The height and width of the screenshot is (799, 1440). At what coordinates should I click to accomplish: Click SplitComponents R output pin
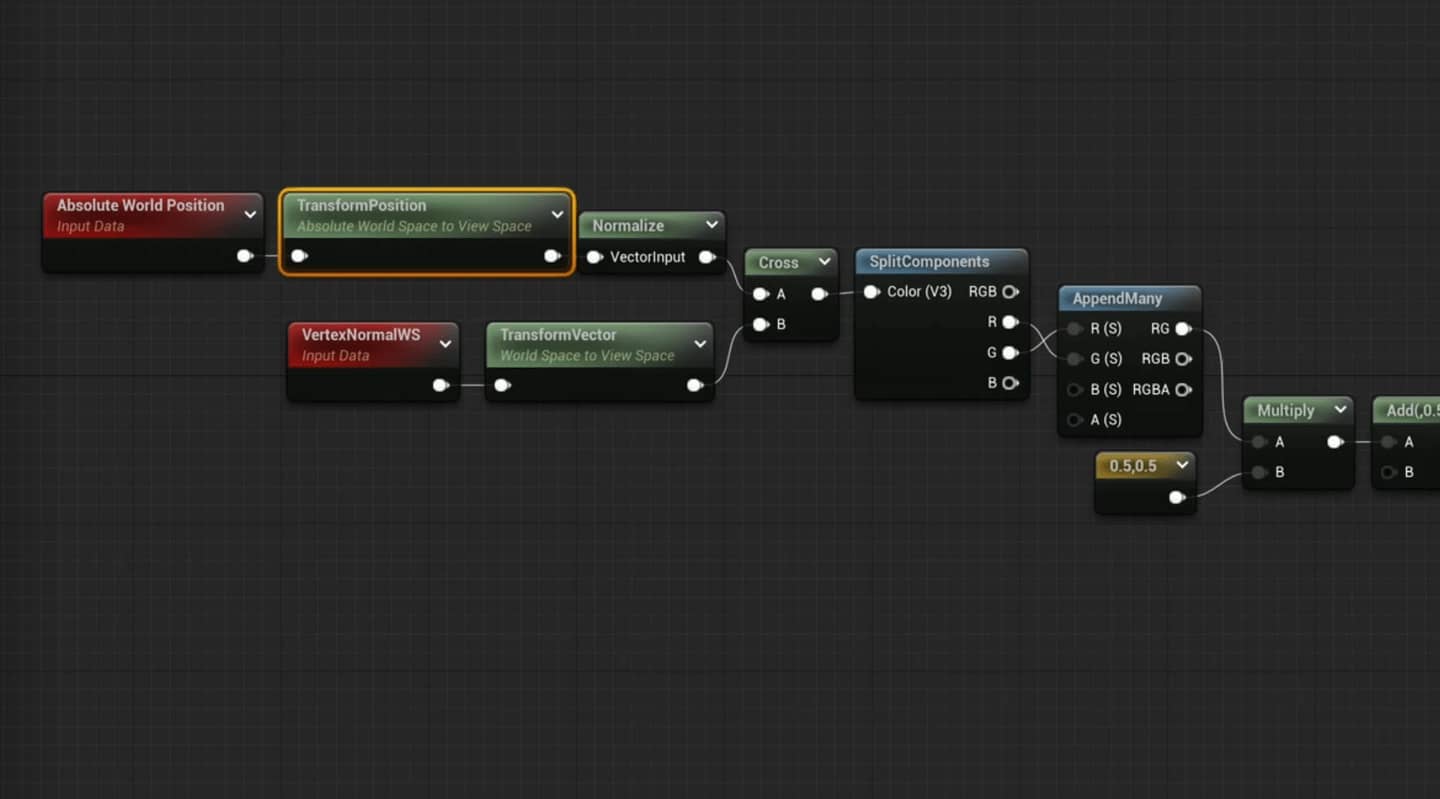[1010, 322]
